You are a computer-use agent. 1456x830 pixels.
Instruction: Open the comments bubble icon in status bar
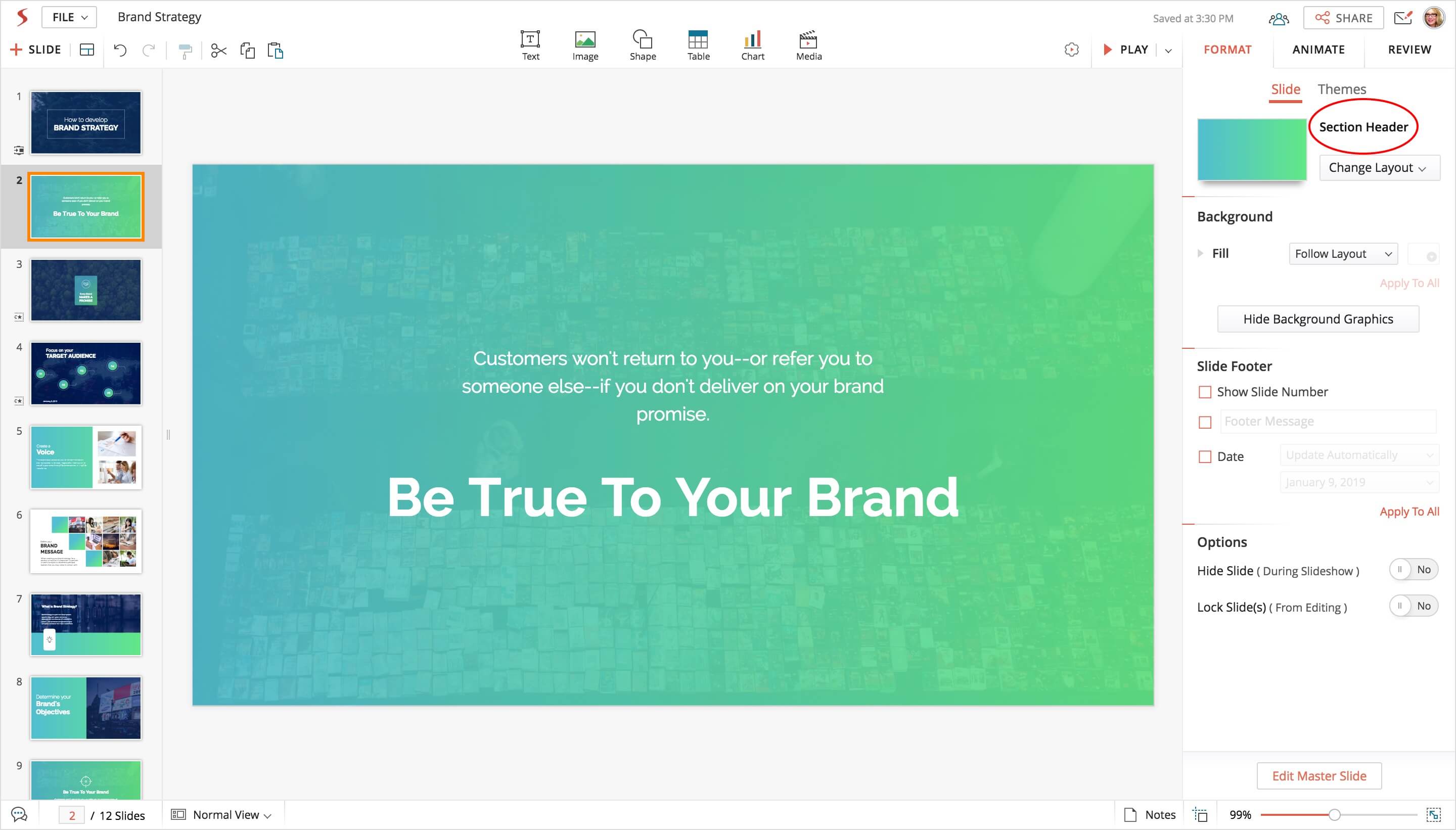tap(19, 815)
